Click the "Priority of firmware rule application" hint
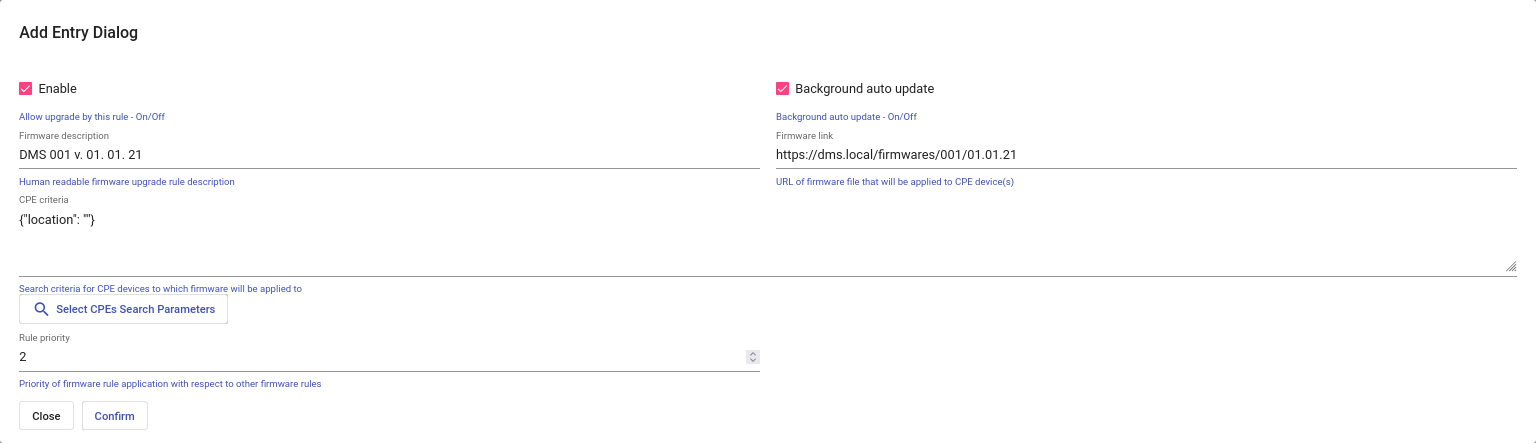1536x443 pixels. pyautogui.click(x=170, y=384)
